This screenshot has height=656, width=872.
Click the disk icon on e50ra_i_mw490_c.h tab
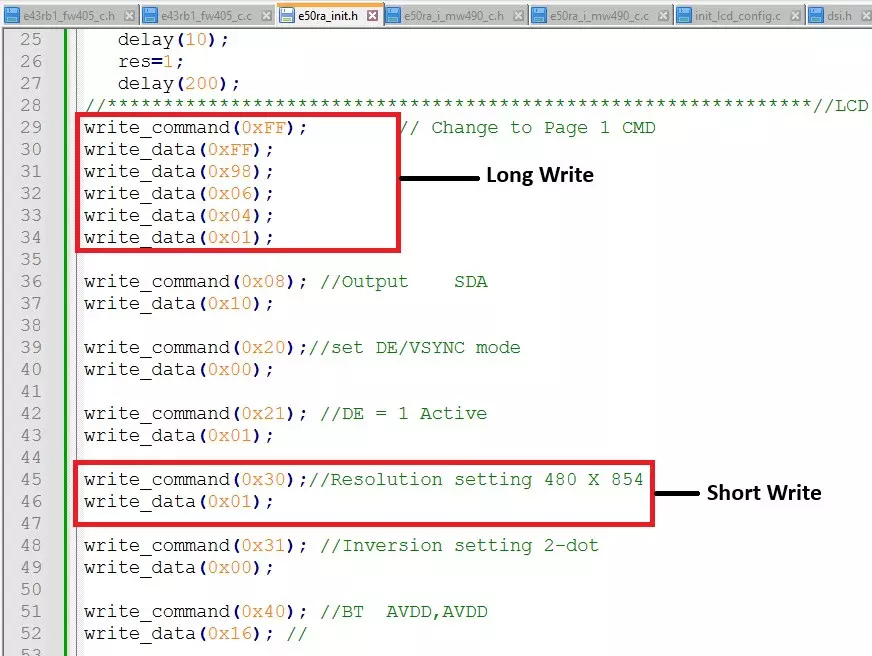tap(393, 15)
